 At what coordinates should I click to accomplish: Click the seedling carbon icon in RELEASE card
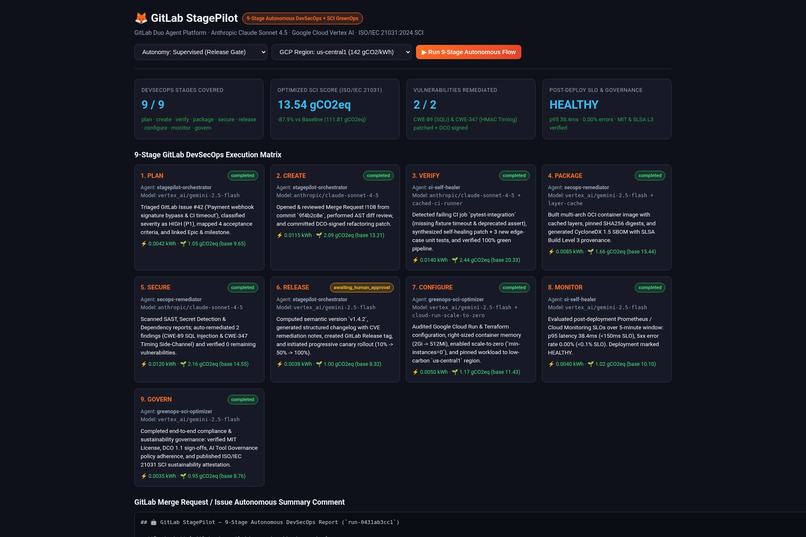tap(319, 364)
